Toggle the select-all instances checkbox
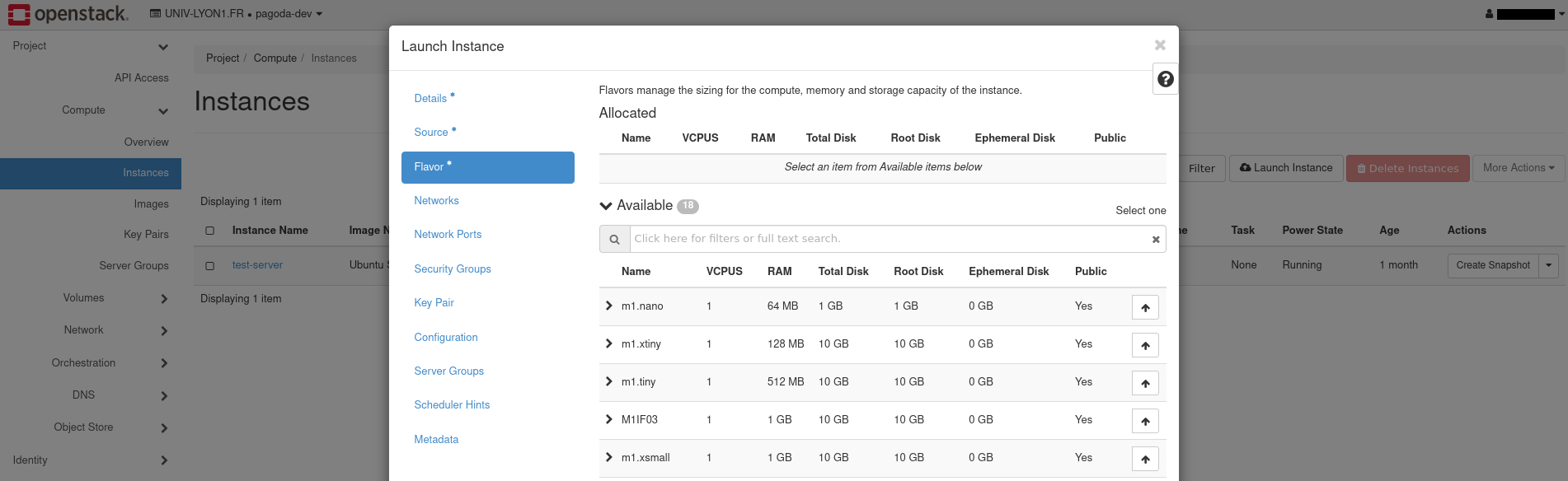Screen dimensions: 1568x481 pos(210,231)
